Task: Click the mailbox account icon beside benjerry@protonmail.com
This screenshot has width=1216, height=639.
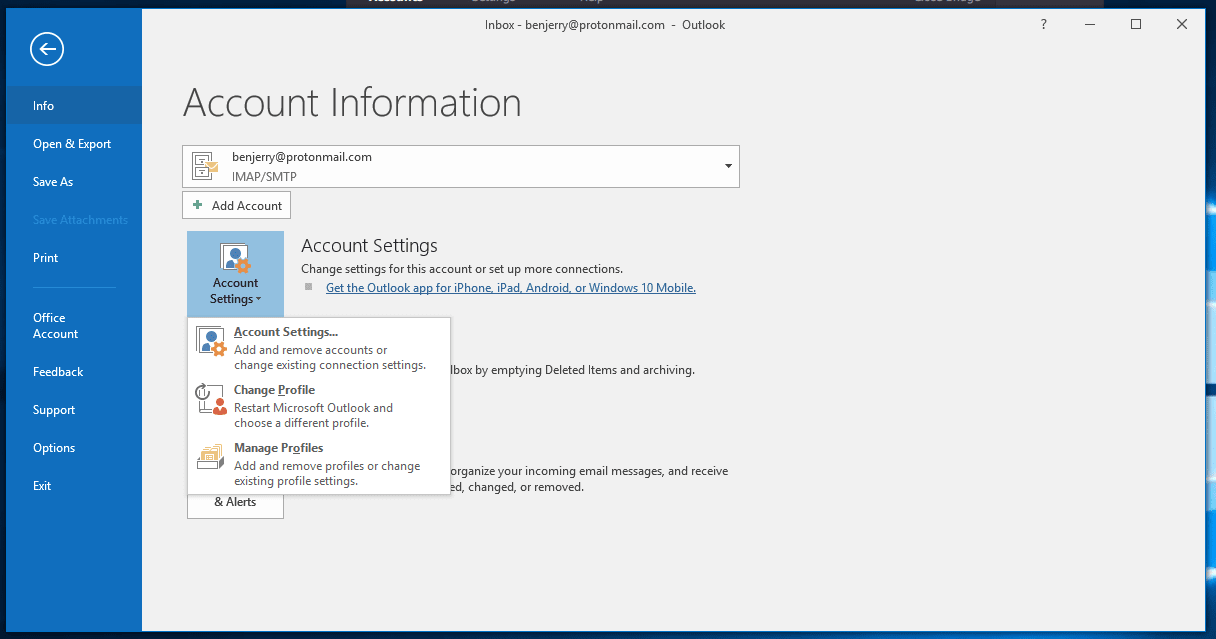Action: (205, 166)
